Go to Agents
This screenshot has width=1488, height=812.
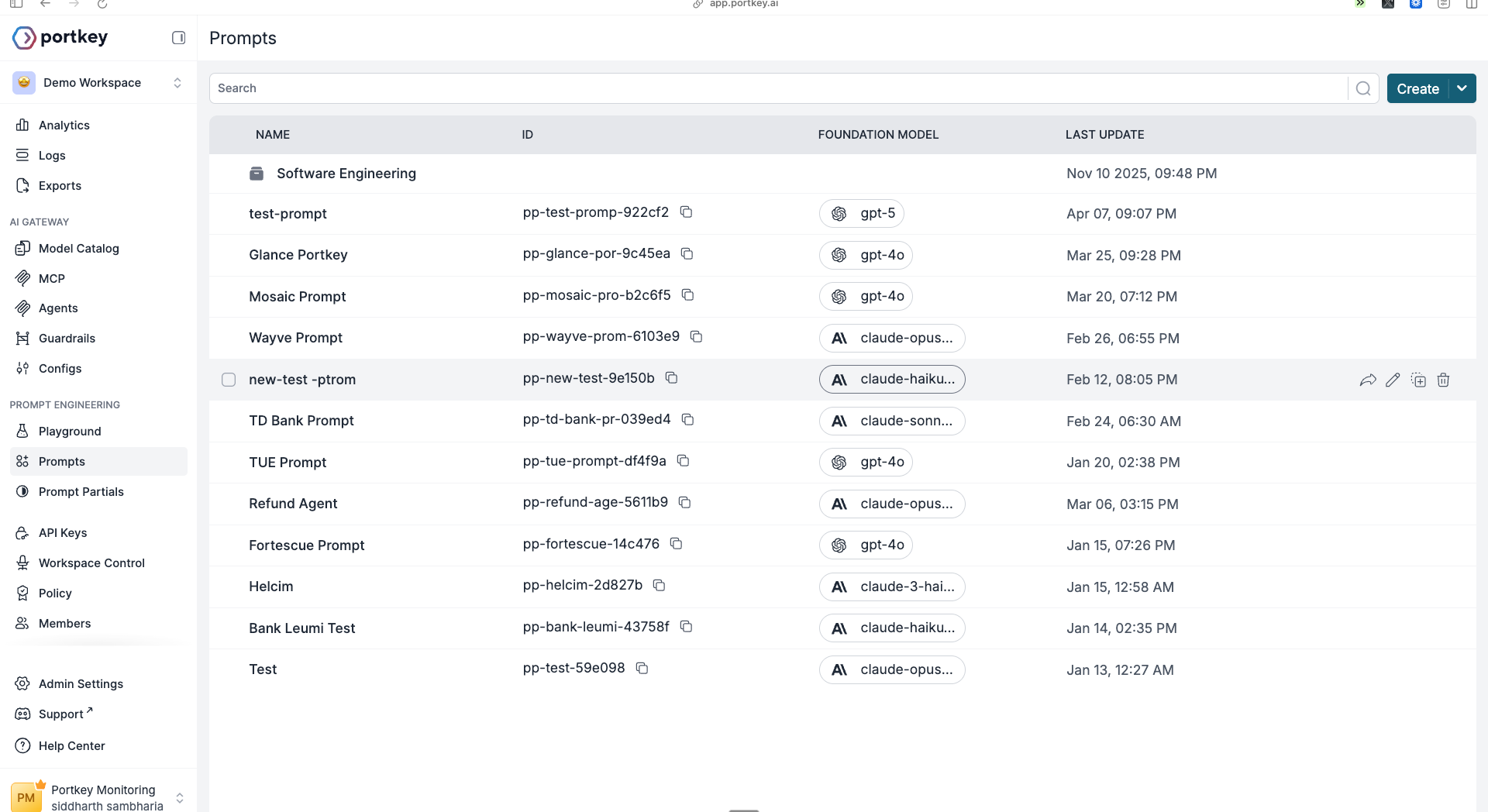58,308
